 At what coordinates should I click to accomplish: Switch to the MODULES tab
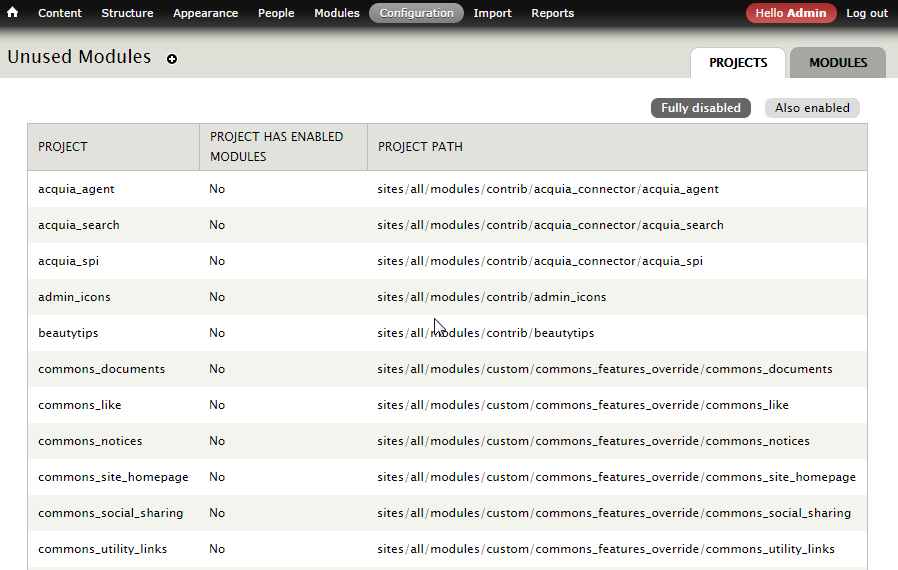pyautogui.click(x=838, y=62)
